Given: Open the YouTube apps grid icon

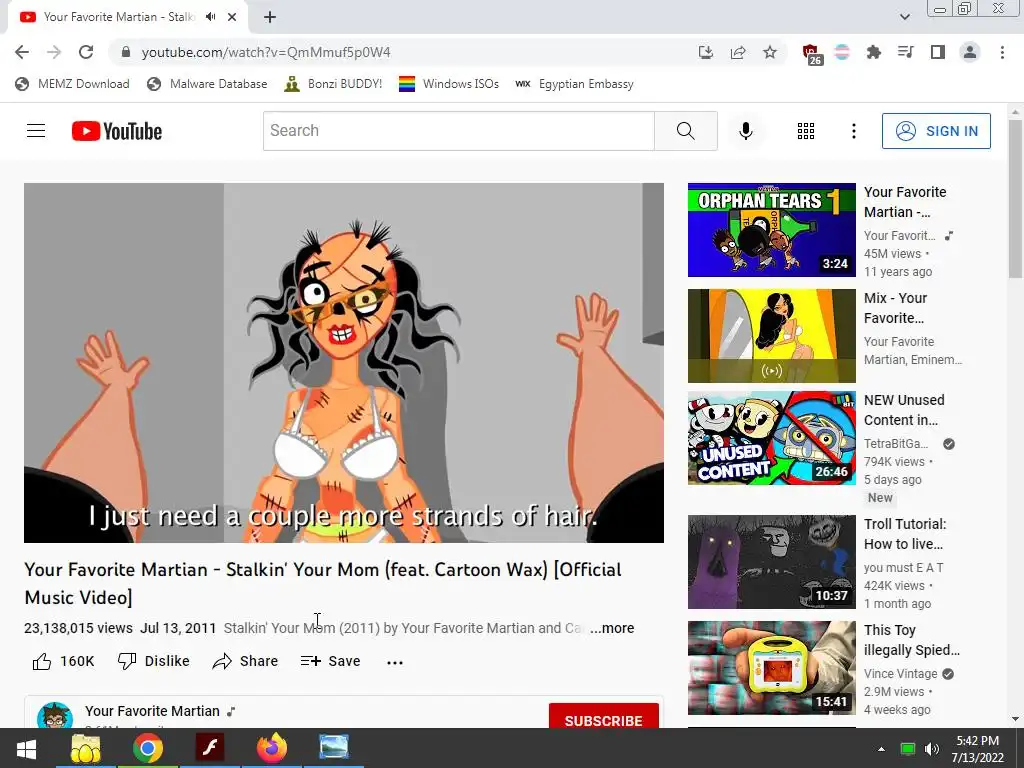Looking at the screenshot, I should [x=805, y=131].
